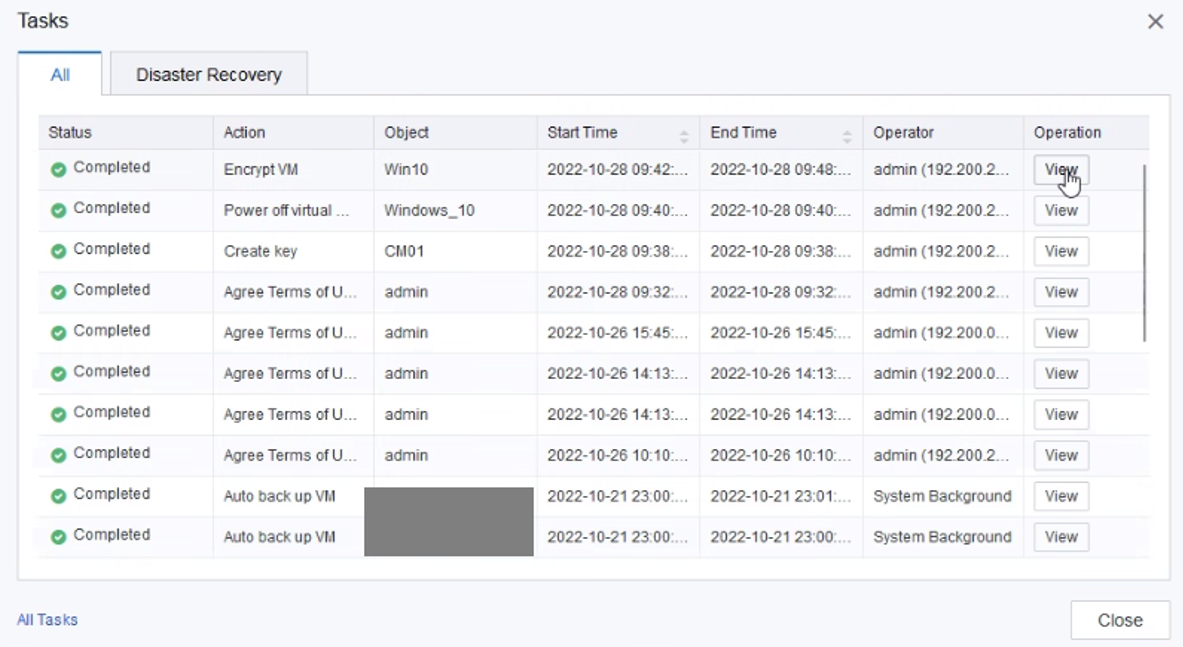Click the Completed status icon for Encrypt VM
Screen dimensions: 1183x647
pyautogui.click(x=58, y=170)
